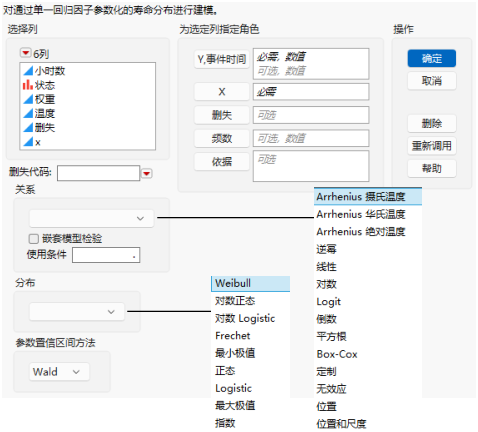
Task: Choose Frechet distribution
Action: click(251, 336)
